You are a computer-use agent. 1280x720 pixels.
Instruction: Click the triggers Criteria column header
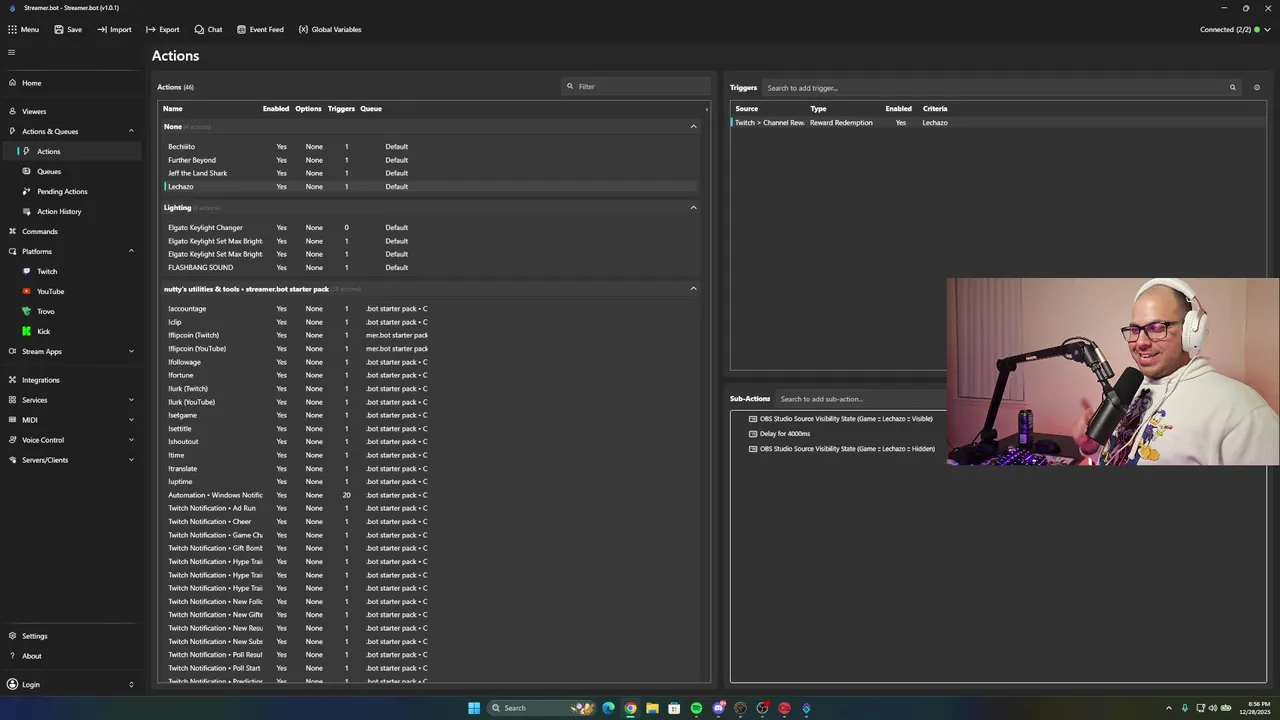[935, 108]
